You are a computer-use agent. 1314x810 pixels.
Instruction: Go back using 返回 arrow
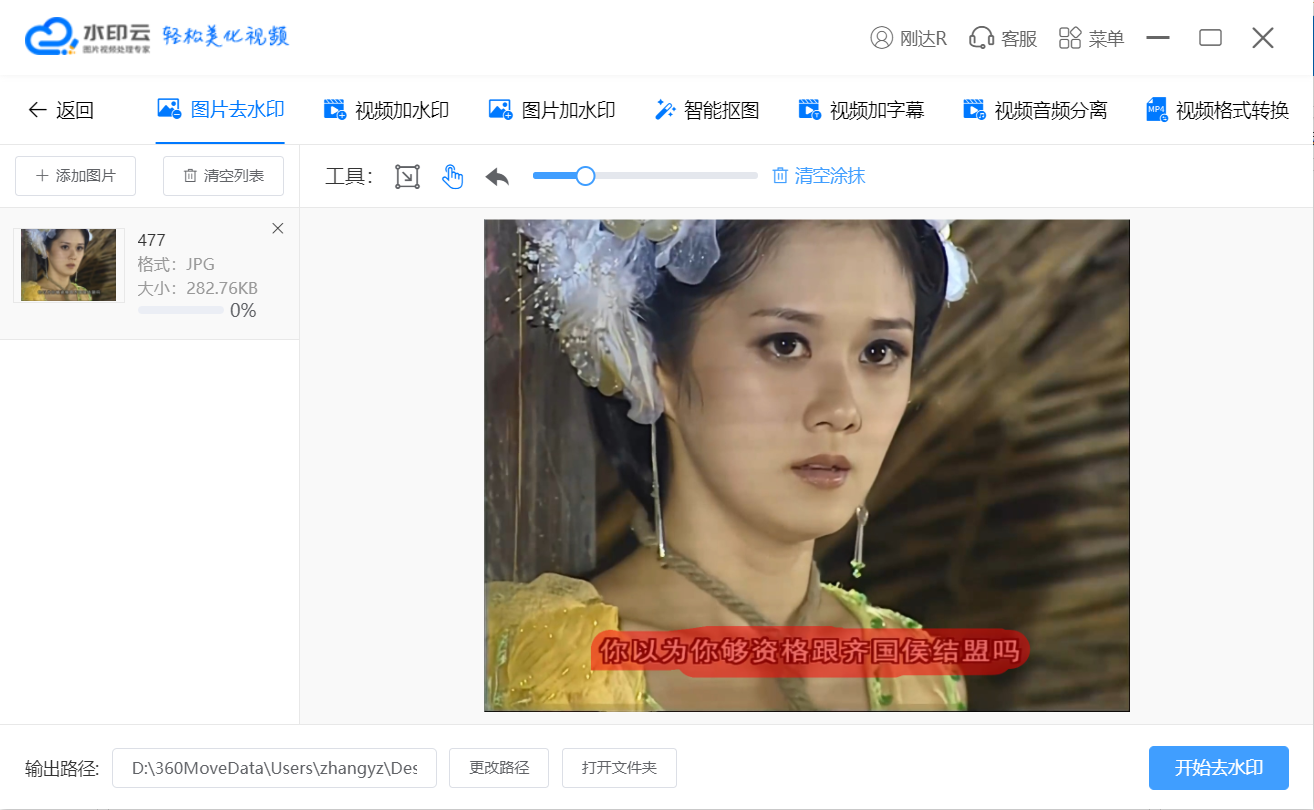click(60, 110)
